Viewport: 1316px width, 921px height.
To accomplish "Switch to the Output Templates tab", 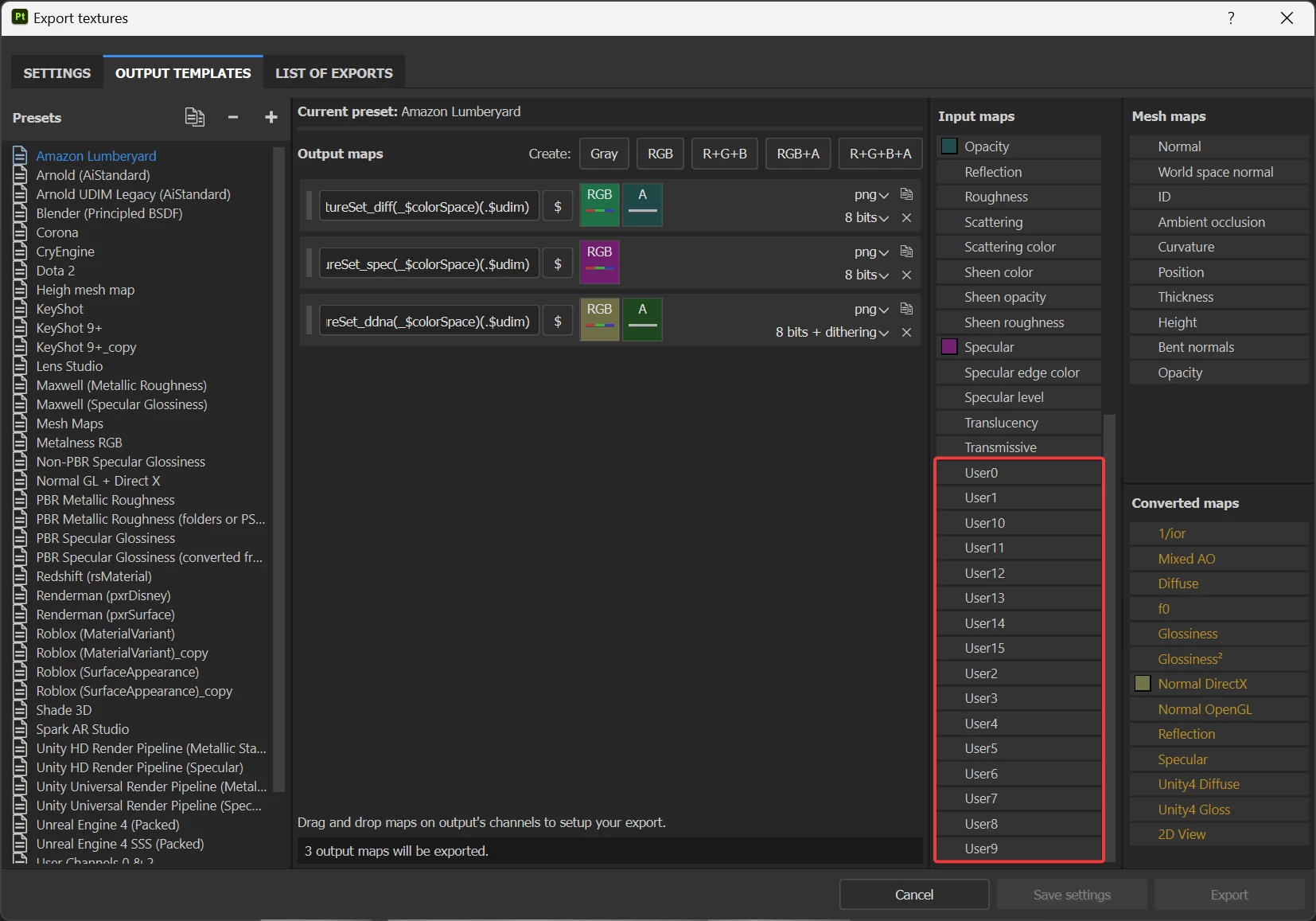I will pos(183,72).
